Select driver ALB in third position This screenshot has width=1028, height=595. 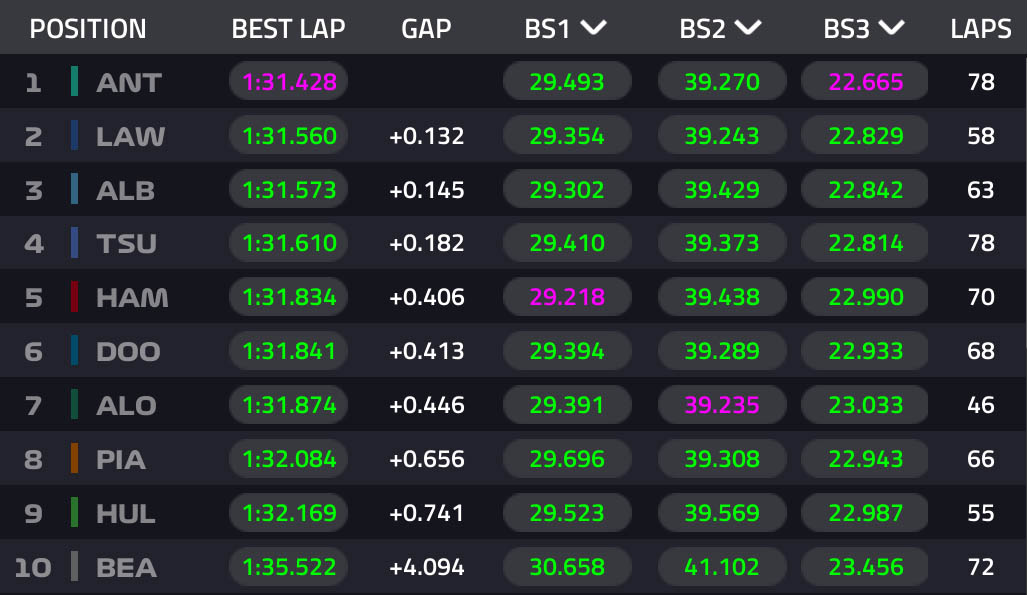coord(125,189)
